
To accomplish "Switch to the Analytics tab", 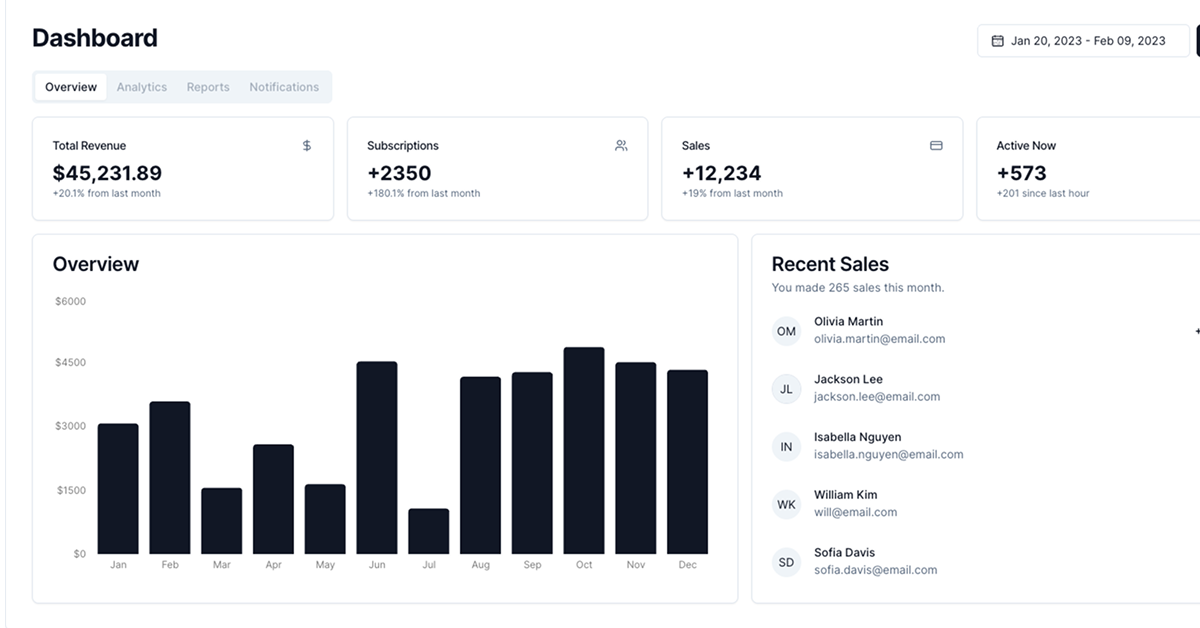I will [x=142, y=87].
